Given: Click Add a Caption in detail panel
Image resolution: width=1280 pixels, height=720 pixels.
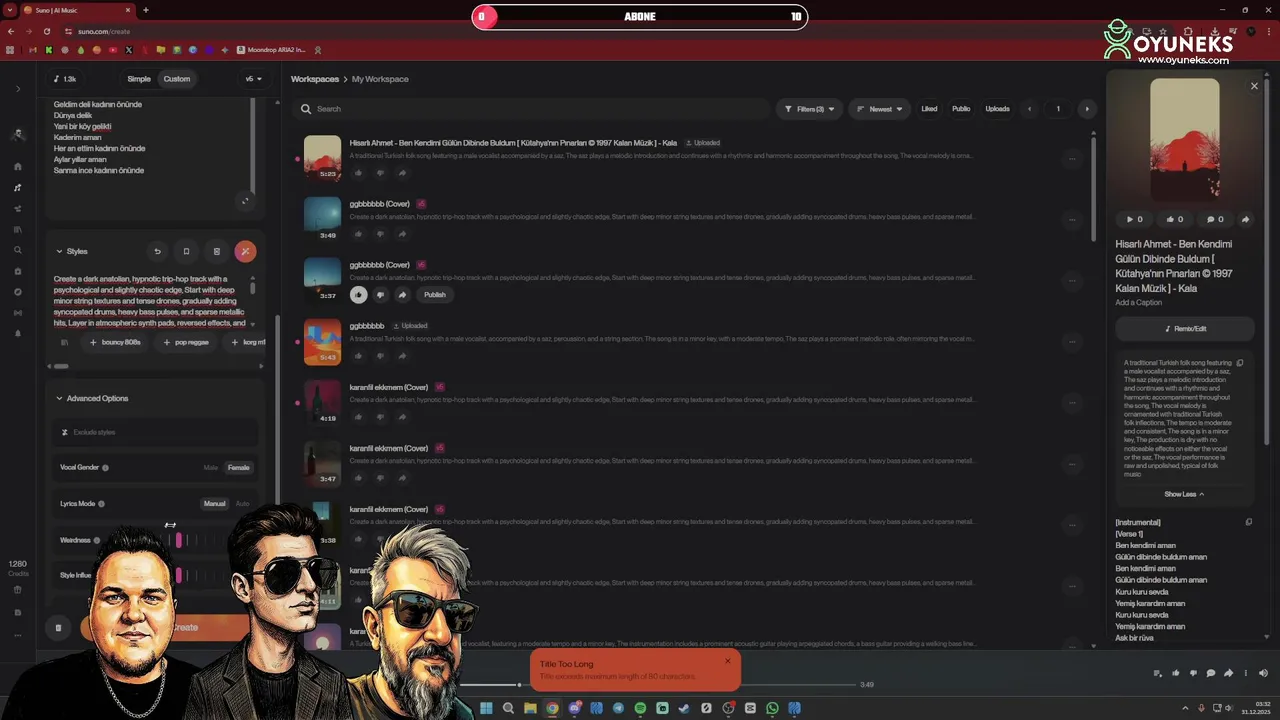Looking at the screenshot, I should (x=1139, y=302).
